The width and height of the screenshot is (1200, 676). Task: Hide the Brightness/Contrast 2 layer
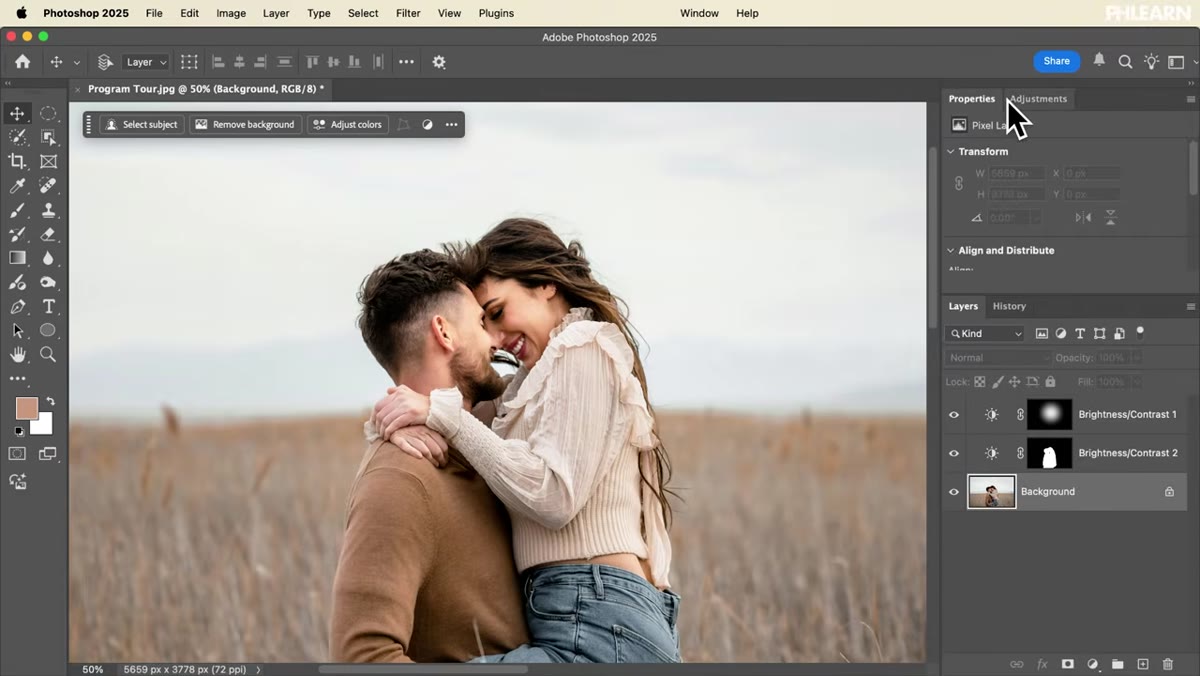954,453
